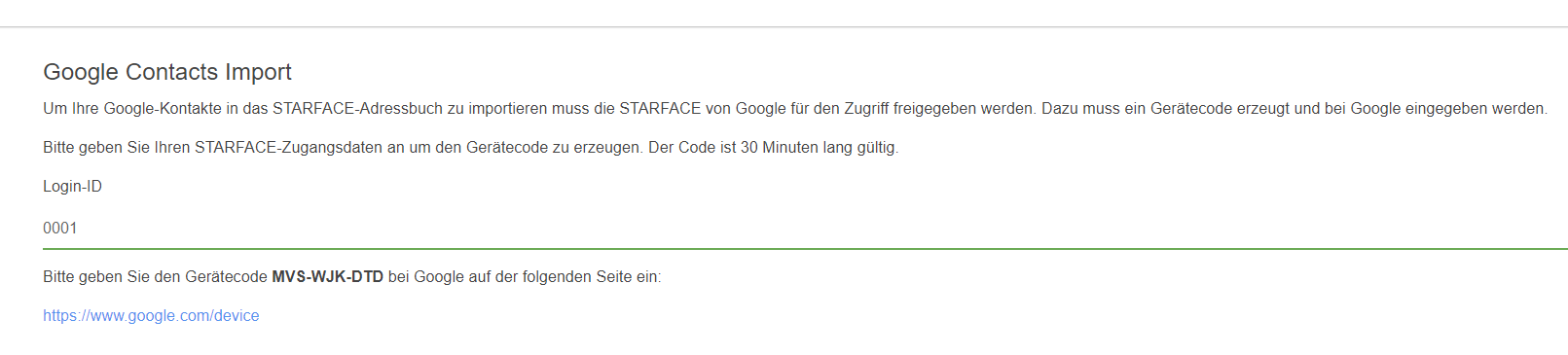
Task: Click the phrase 'Bitte geben Sie den Gerätecode'
Action: [x=155, y=276]
